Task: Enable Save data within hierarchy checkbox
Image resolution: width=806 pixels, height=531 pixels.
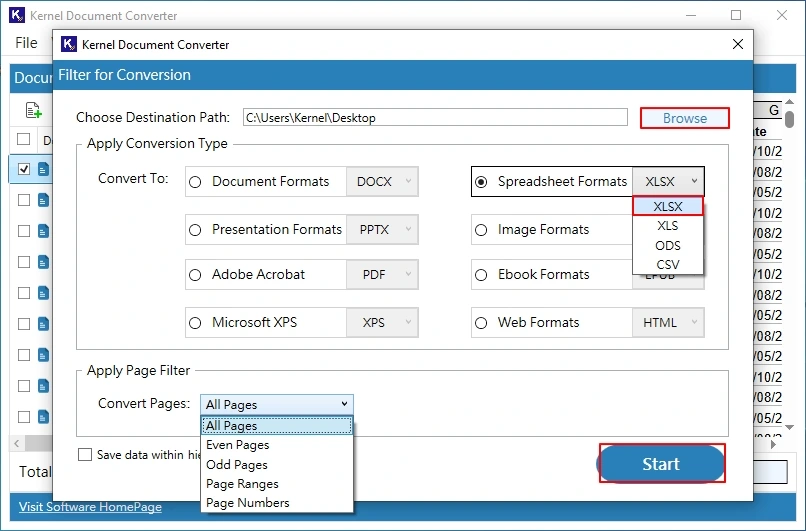Action: tap(85, 454)
